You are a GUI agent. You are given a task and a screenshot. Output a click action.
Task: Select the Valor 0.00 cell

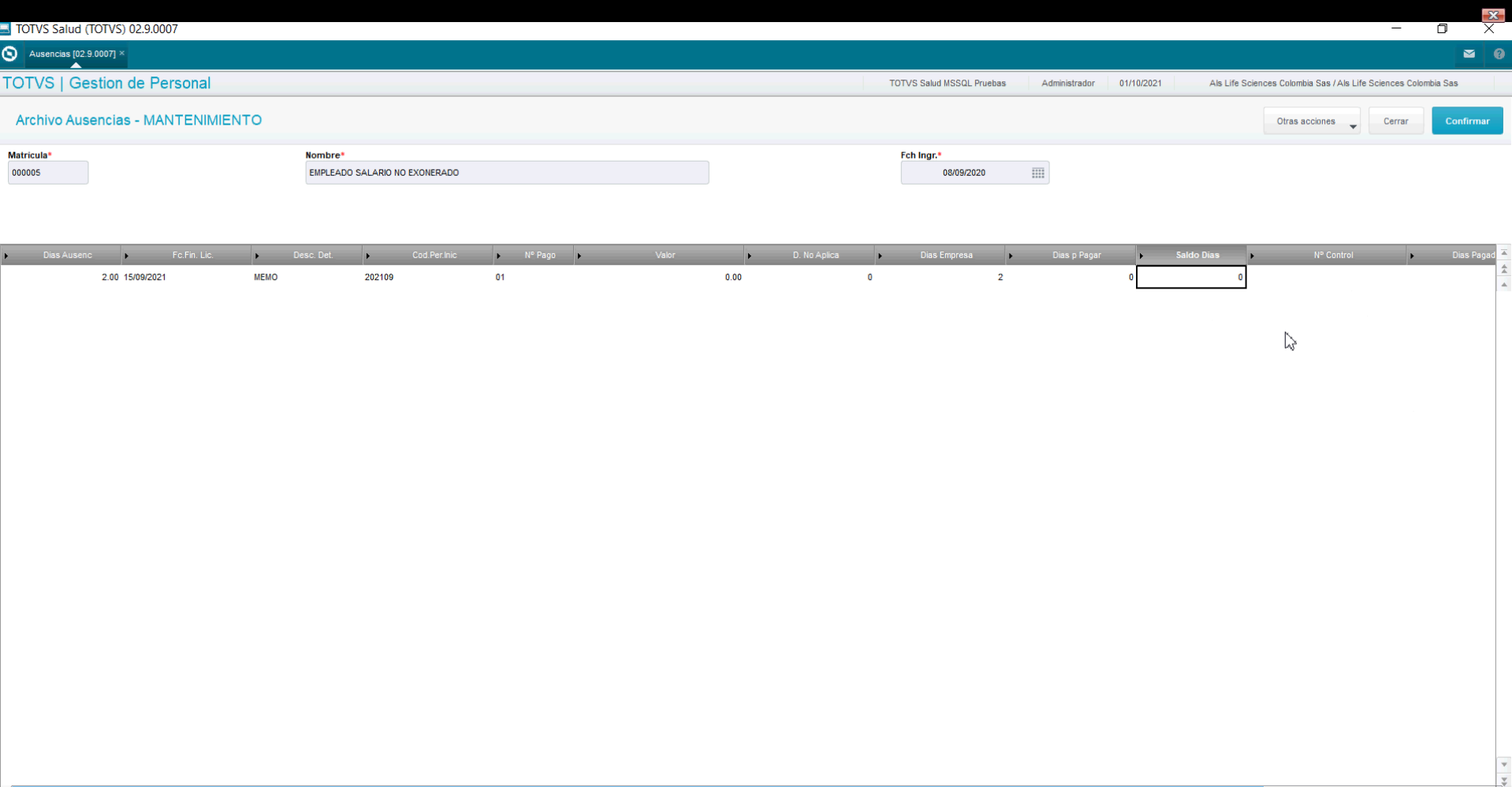(660, 278)
